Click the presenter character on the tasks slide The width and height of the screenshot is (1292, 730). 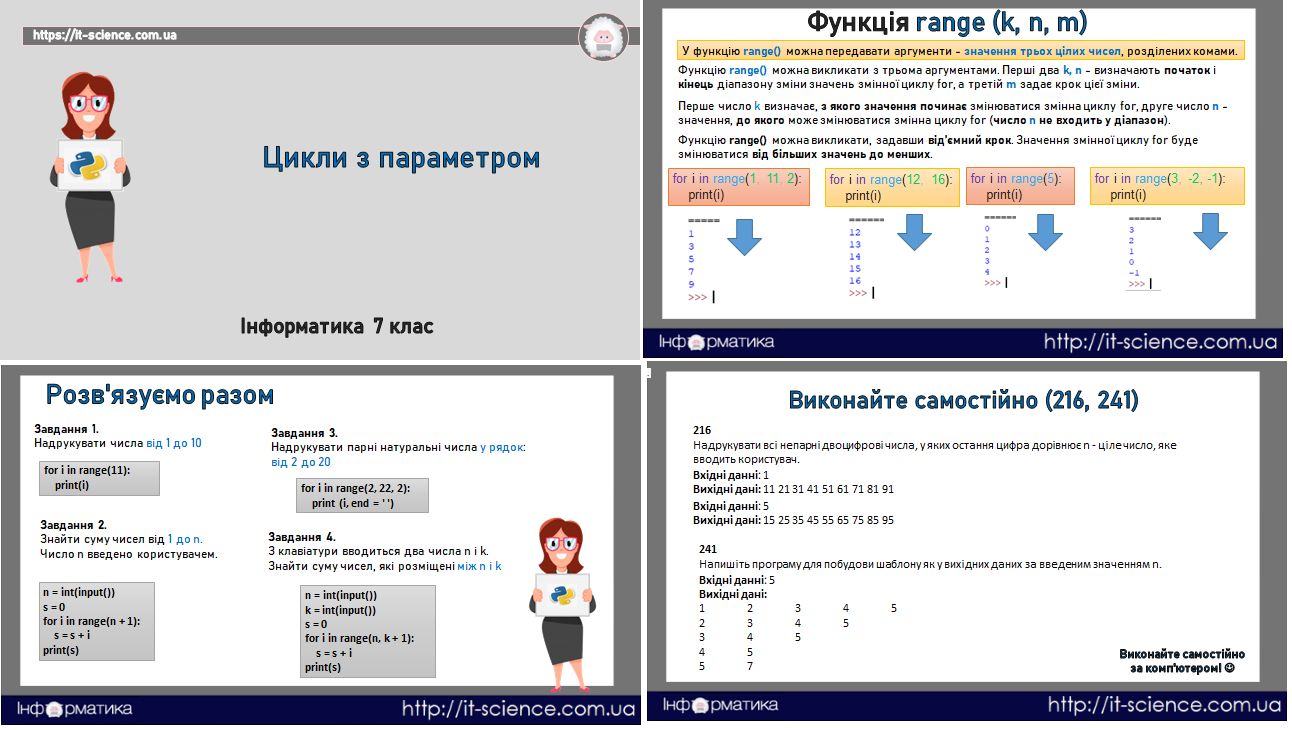560,590
